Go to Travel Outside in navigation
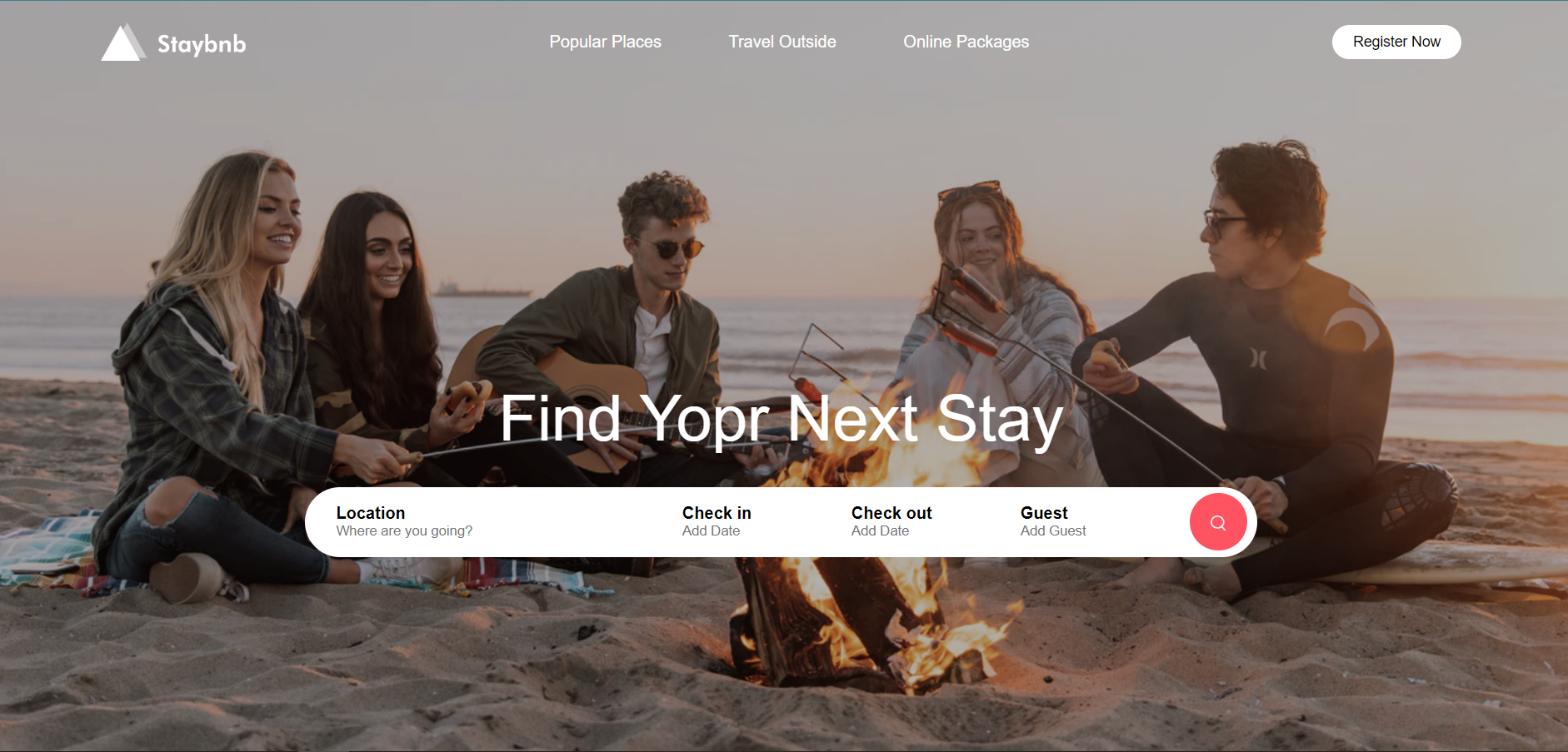The width and height of the screenshot is (1568, 752). point(782,42)
